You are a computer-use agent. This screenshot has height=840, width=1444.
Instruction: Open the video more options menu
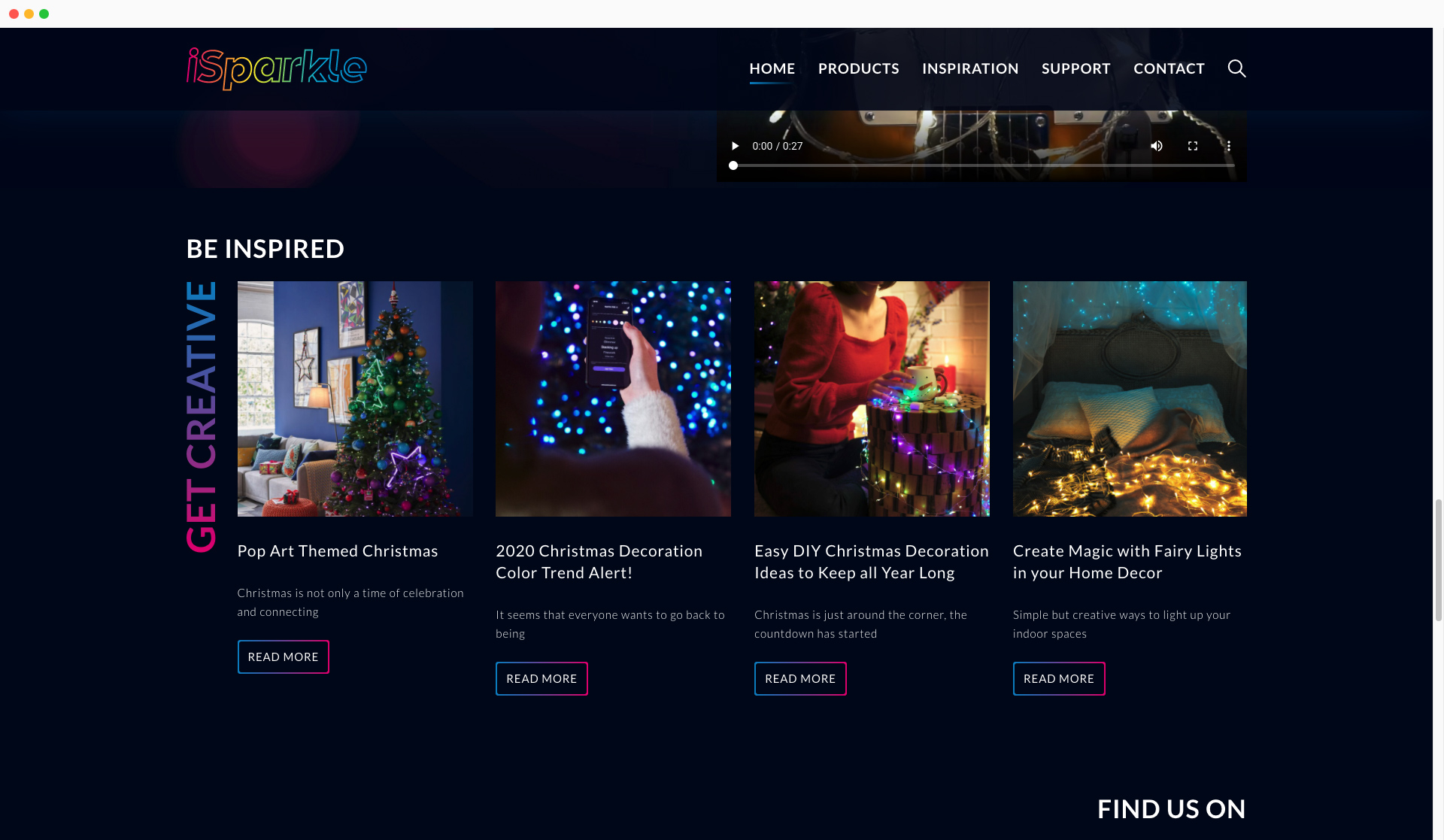click(1229, 146)
